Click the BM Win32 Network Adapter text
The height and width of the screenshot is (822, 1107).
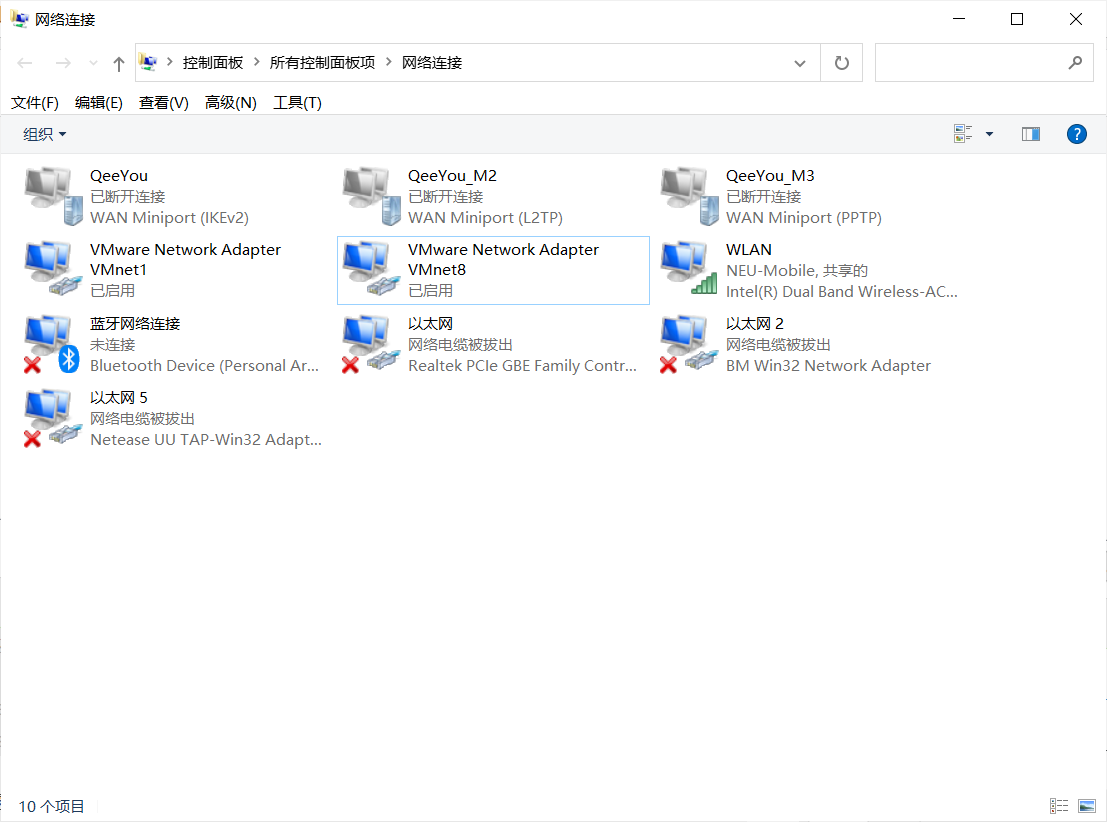(x=828, y=366)
